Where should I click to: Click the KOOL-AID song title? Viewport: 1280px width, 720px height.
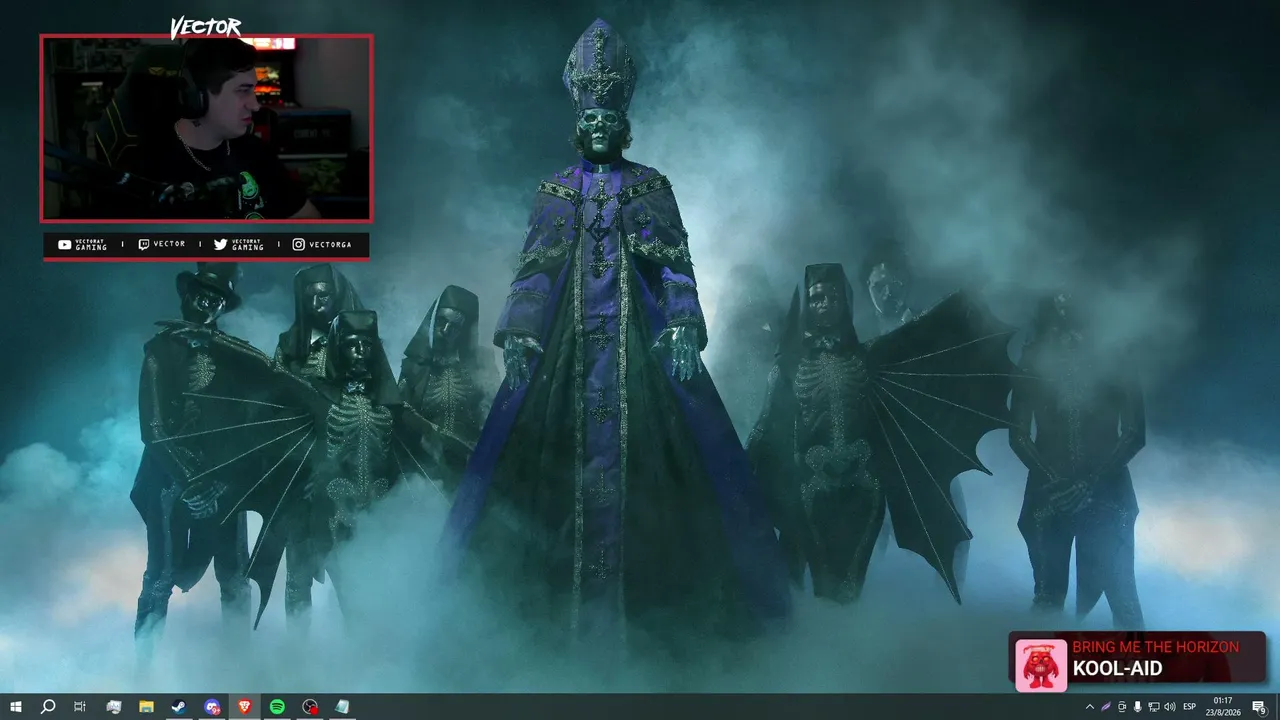tap(1117, 669)
